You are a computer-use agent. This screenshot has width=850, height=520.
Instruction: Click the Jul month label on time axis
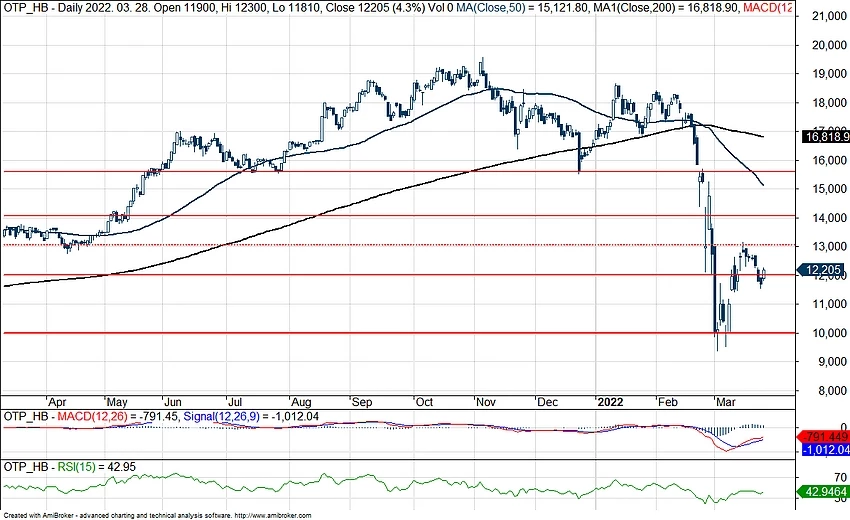[234, 402]
